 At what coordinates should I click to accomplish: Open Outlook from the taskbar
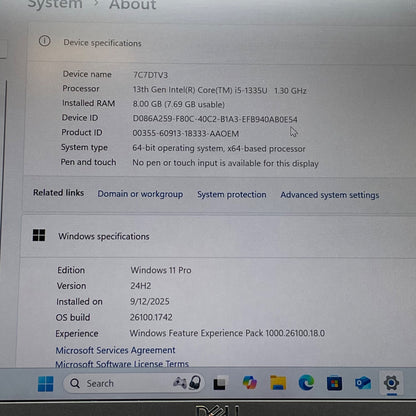click(x=363, y=383)
